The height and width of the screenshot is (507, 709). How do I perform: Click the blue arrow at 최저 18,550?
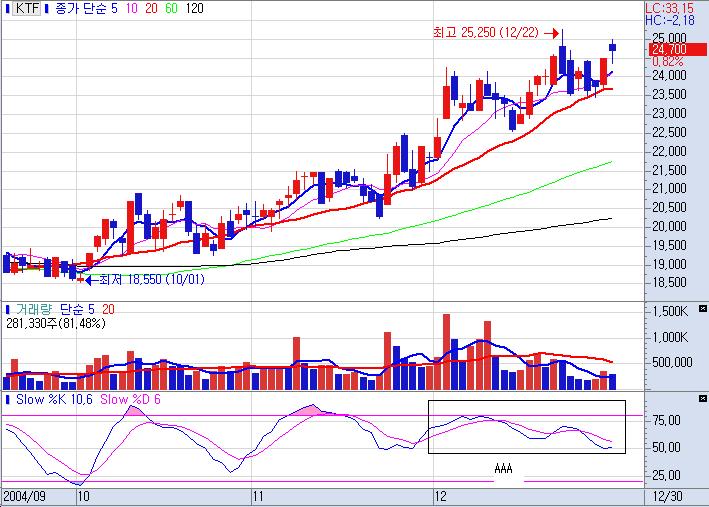88,279
